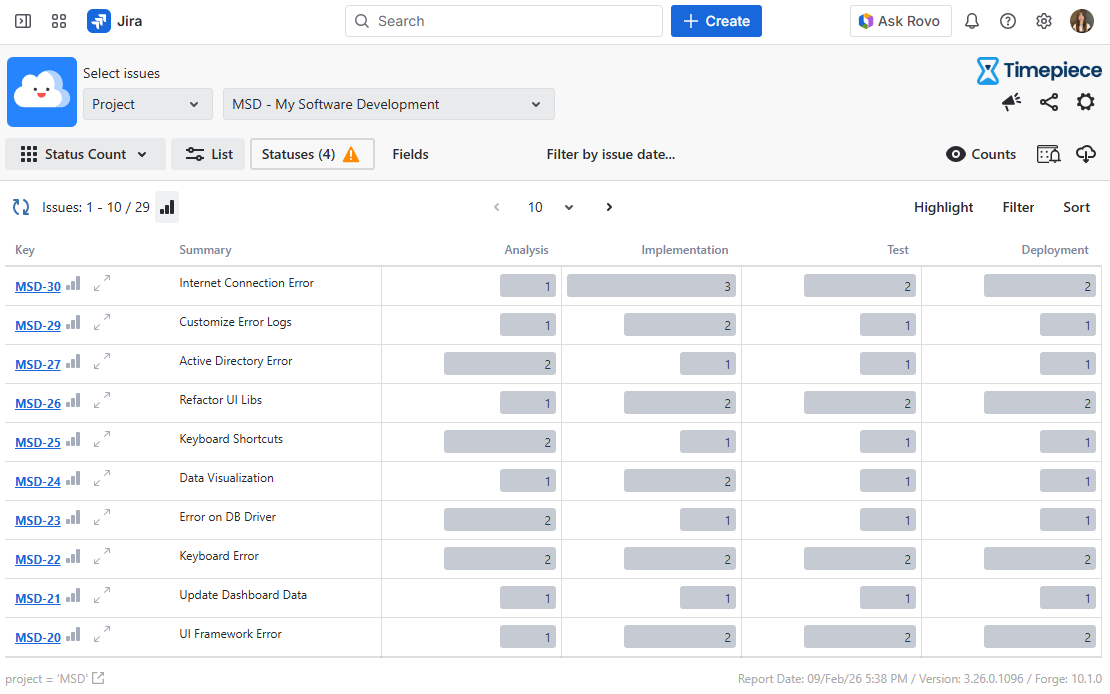Open the app switcher grid icon
This screenshot has width=1110, height=694.
[59, 21]
